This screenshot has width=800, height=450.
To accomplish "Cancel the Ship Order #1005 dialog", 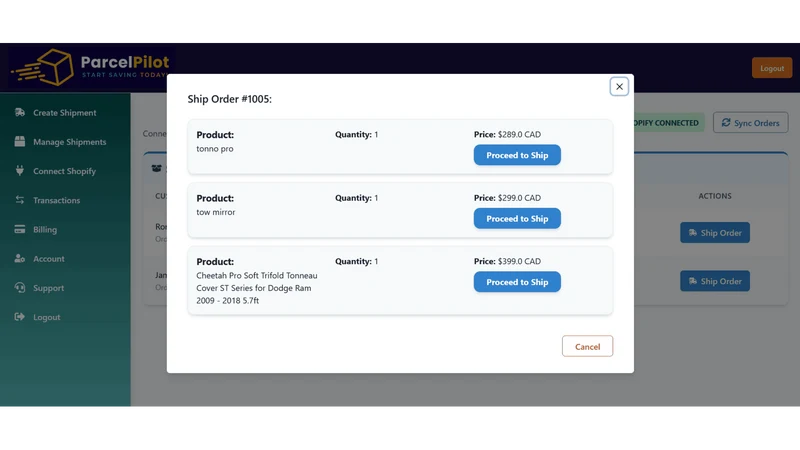I will coord(587,346).
